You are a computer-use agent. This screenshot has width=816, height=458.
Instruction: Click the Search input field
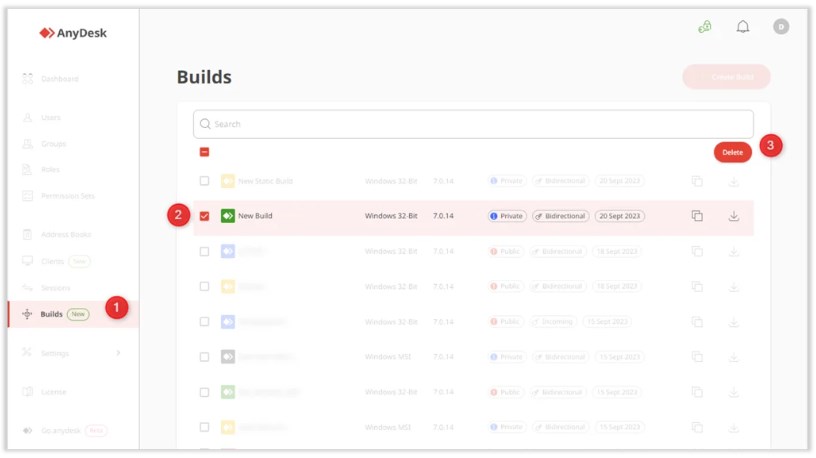(473, 124)
